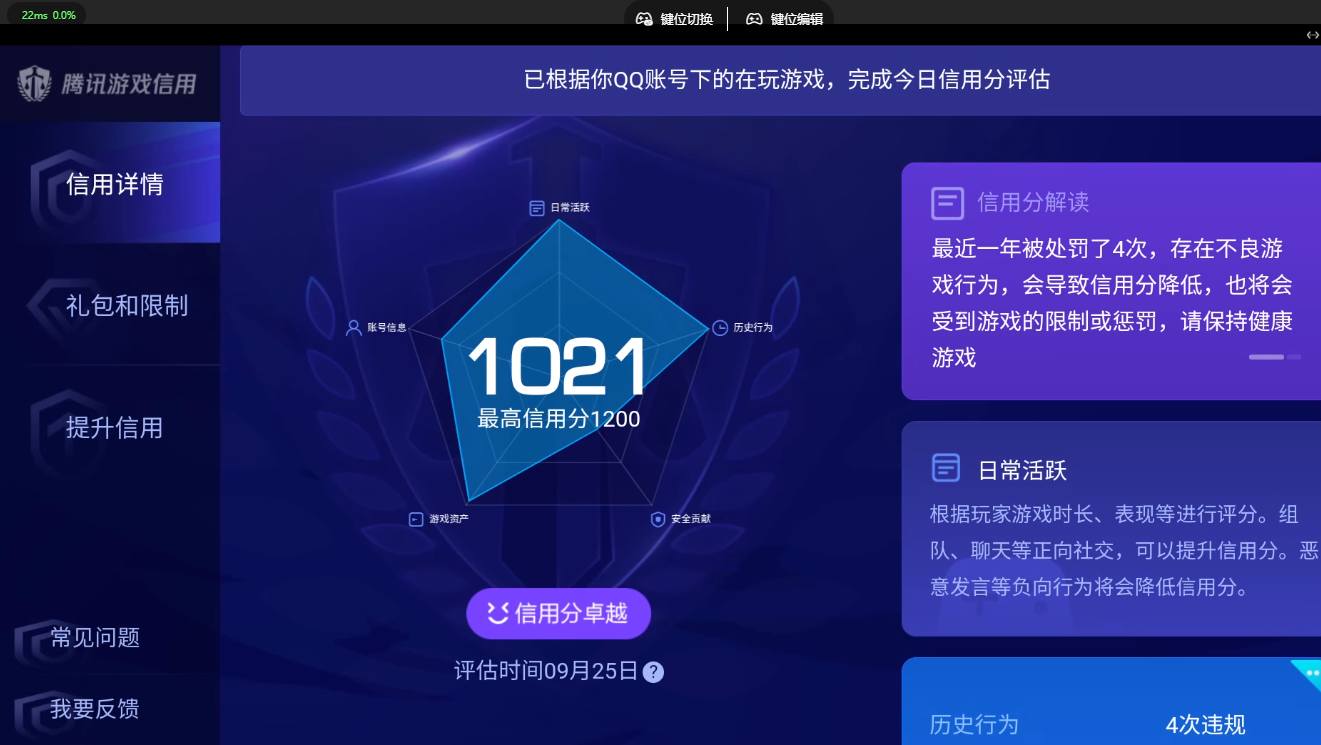The width and height of the screenshot is (1321, 745).
Task: Go to 常见问题 in the sidebar
Action: (95, 637)
